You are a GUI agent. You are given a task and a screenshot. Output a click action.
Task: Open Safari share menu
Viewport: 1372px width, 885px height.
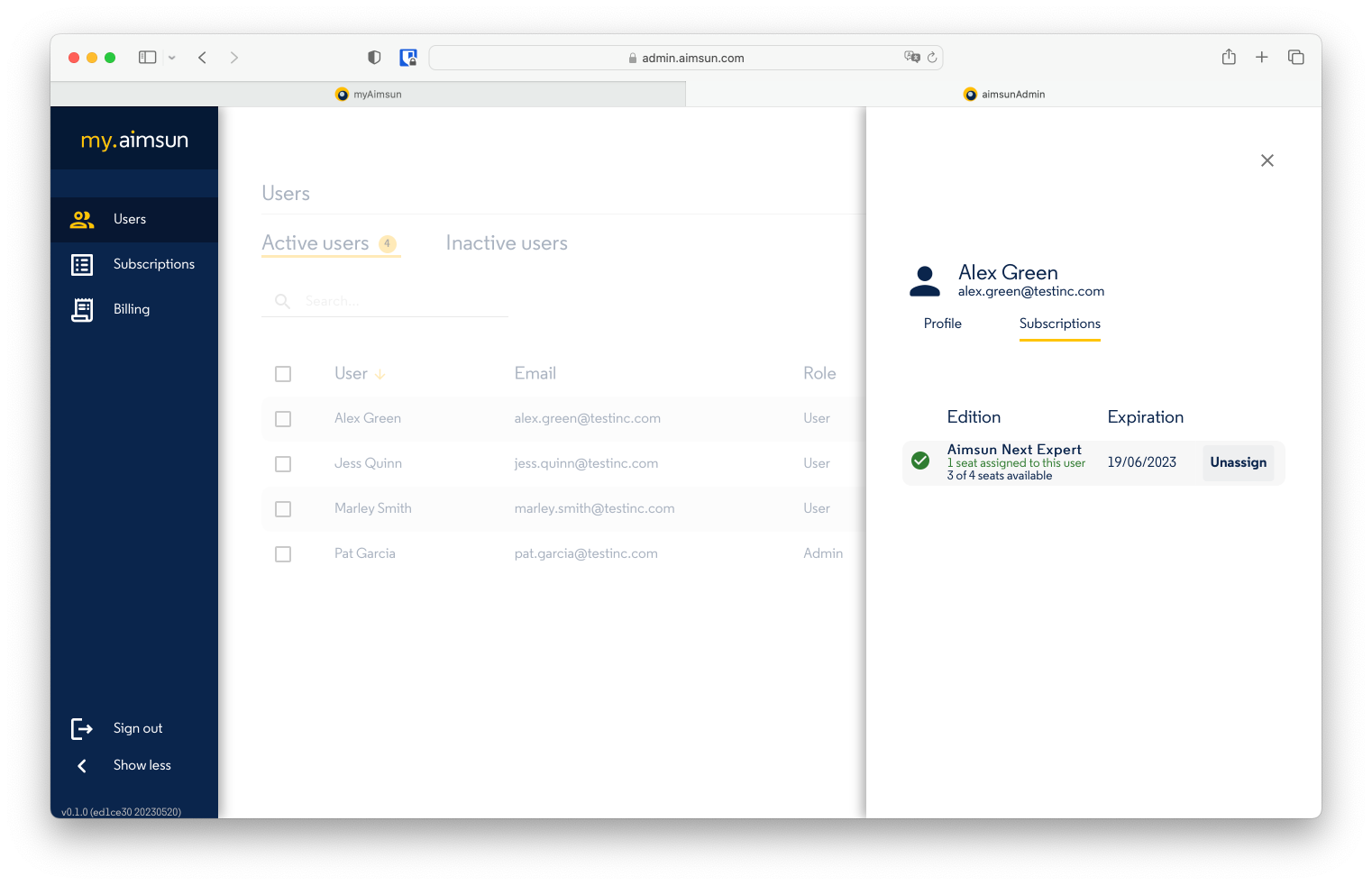[x=1229, y=57]
